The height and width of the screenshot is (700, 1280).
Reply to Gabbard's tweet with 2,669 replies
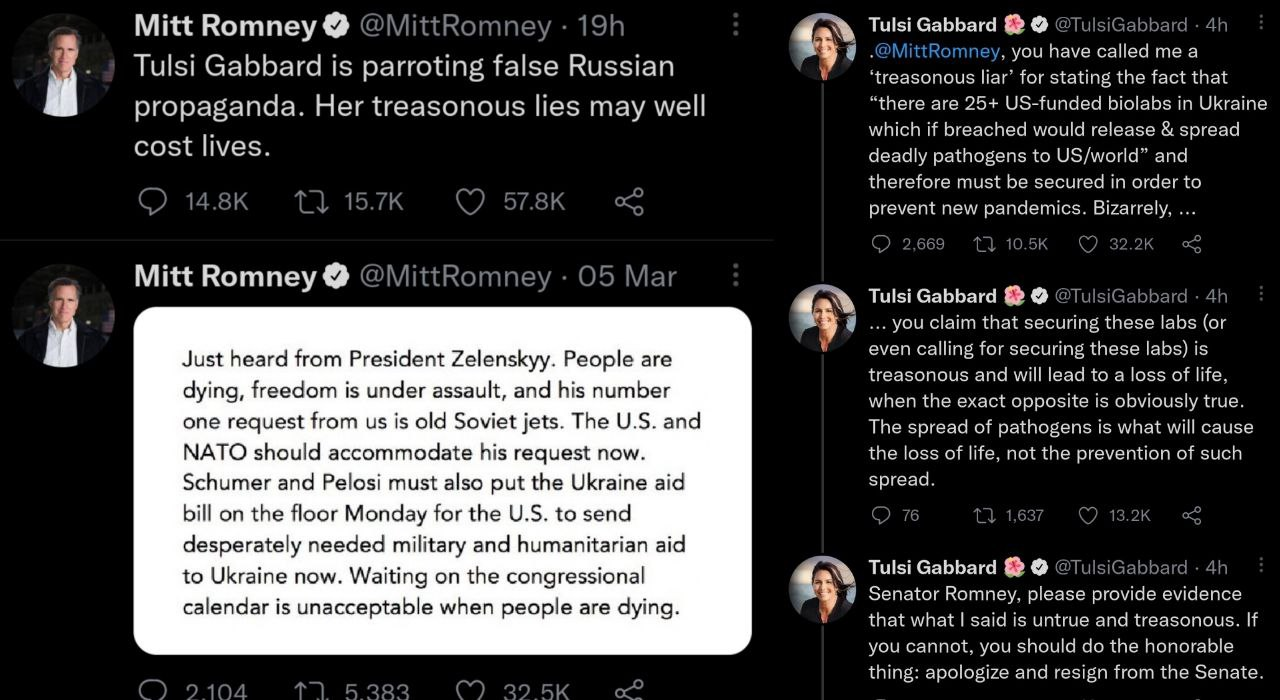tap(881, 244)
